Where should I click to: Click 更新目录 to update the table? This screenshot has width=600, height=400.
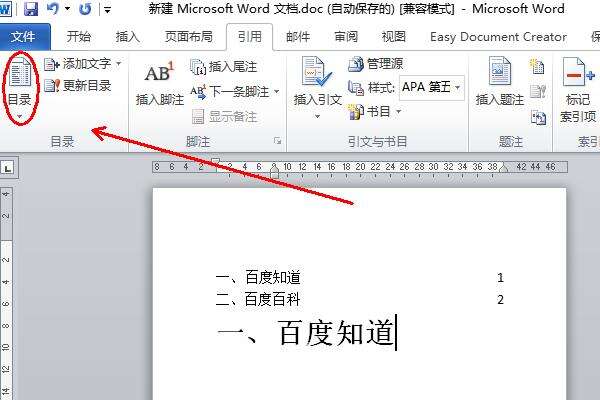point(78,85)
